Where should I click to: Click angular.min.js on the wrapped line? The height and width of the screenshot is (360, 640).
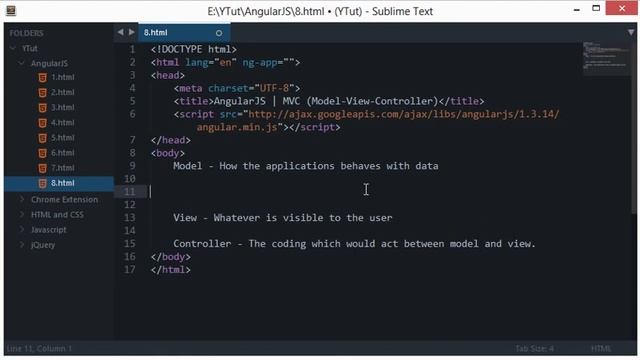point(237,127)
